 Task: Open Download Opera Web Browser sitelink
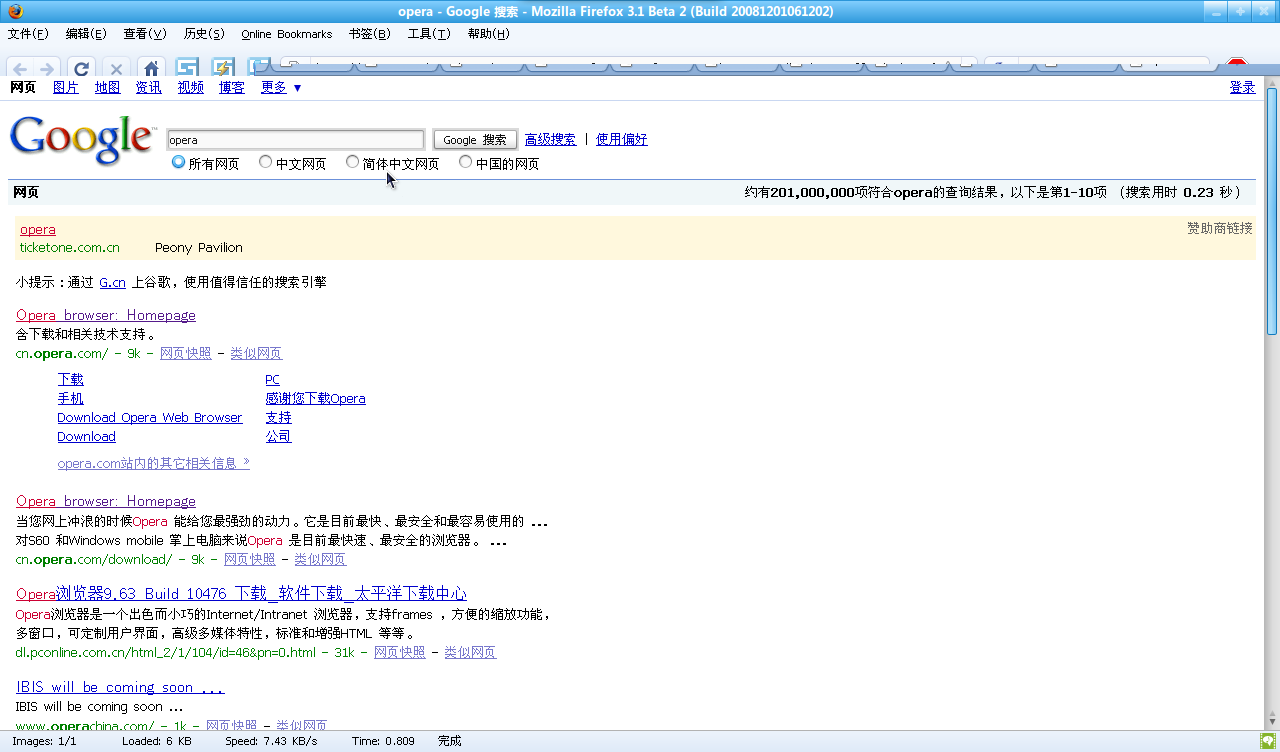tap(150, 418)
